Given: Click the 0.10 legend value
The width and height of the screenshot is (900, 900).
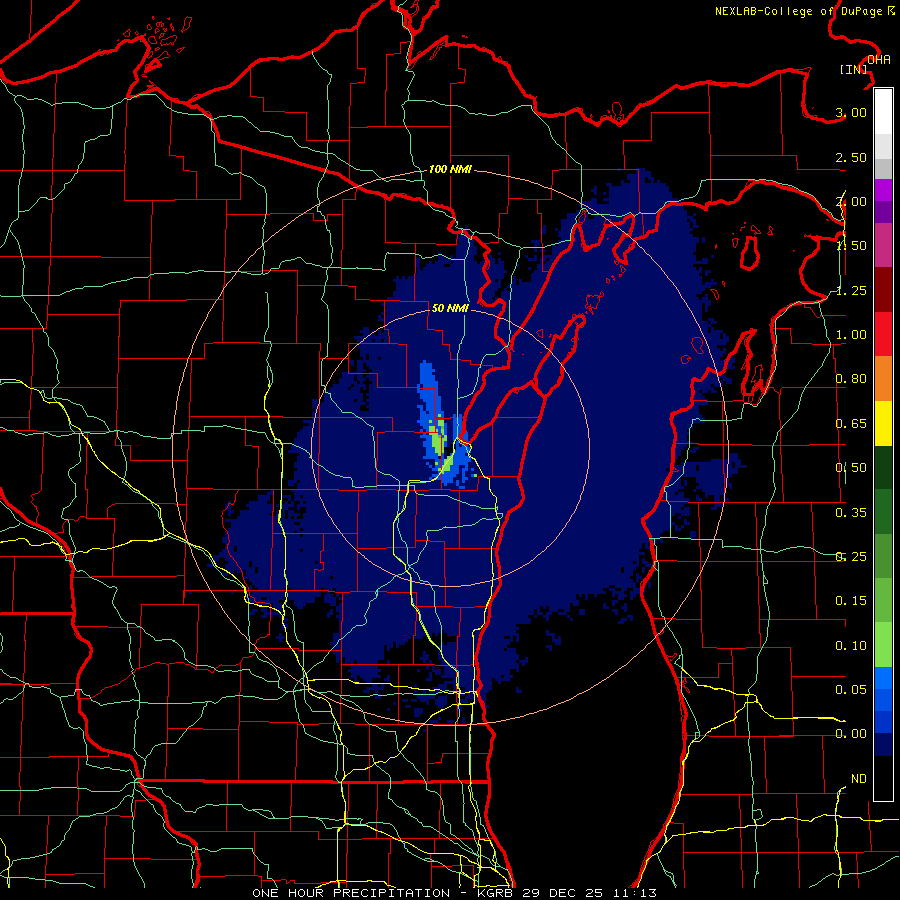Looking at the screenshot, I should click(x=851, y=646).
